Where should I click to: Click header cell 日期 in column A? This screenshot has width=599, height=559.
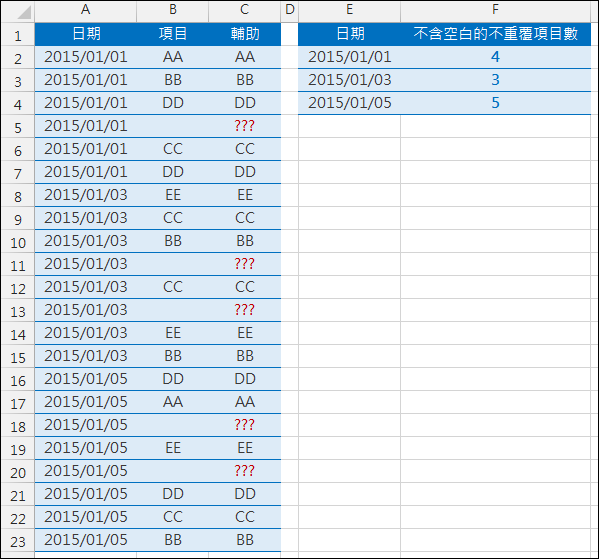pos(86,34)
